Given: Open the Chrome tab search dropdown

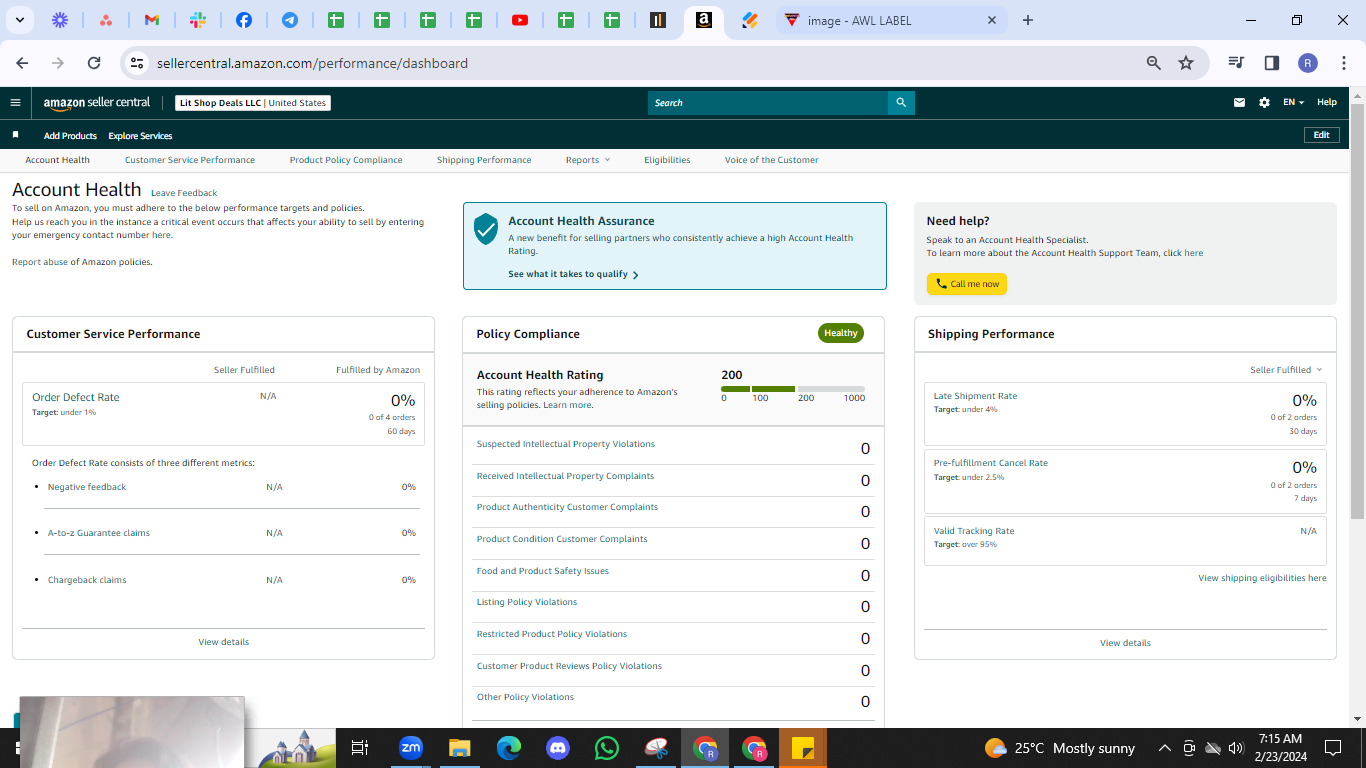Looking at the screenshot, I should pyautogui.click(x=18, y=20).
